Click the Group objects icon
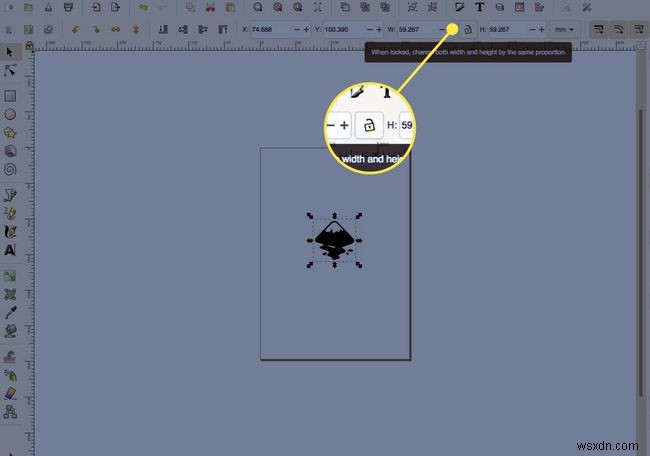 point(412,7)
